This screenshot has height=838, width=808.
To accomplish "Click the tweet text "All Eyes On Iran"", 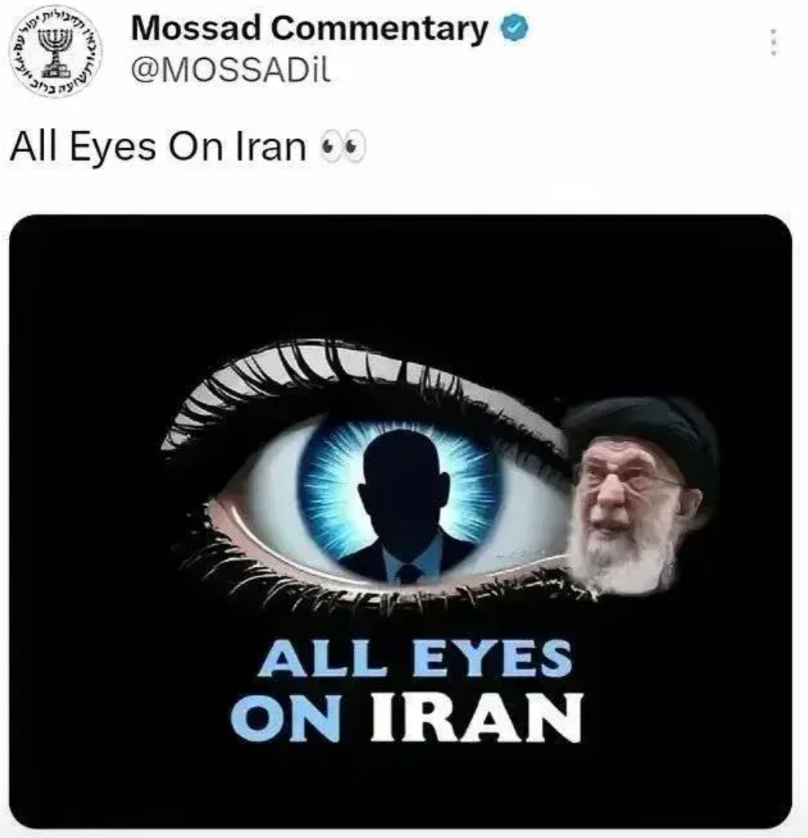I will (158, 146).
